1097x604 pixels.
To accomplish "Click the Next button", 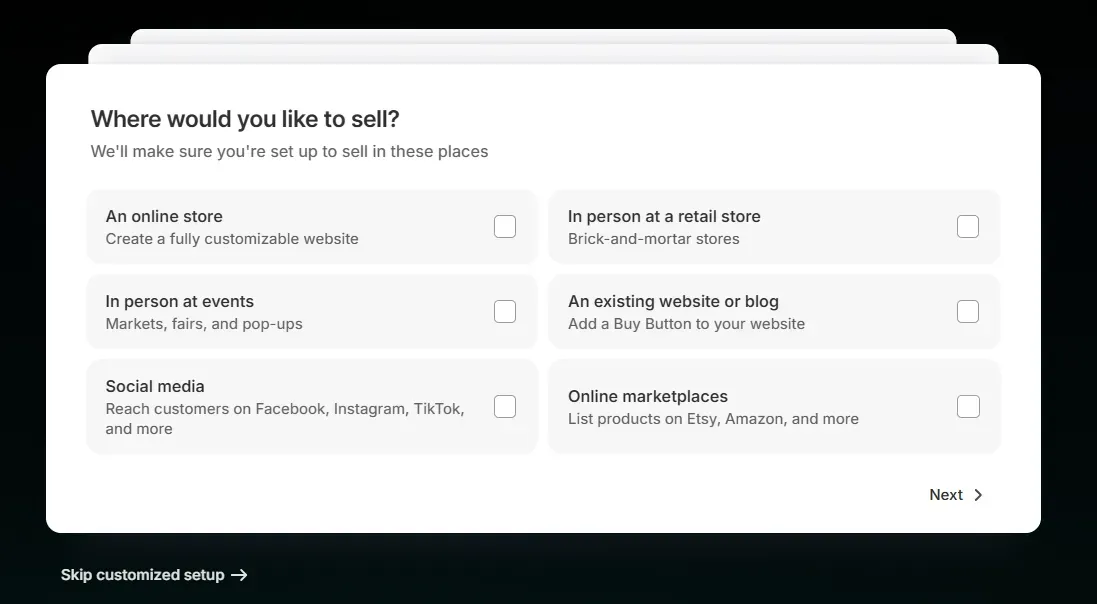I will (944, 494).
